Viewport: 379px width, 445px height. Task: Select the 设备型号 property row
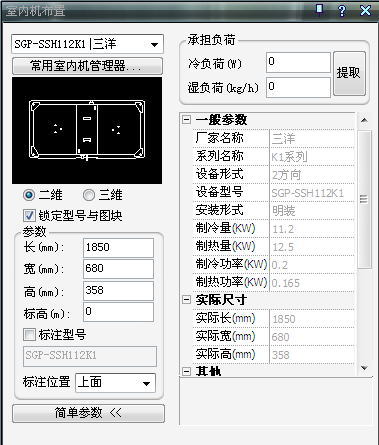click(x=273, y=192)
